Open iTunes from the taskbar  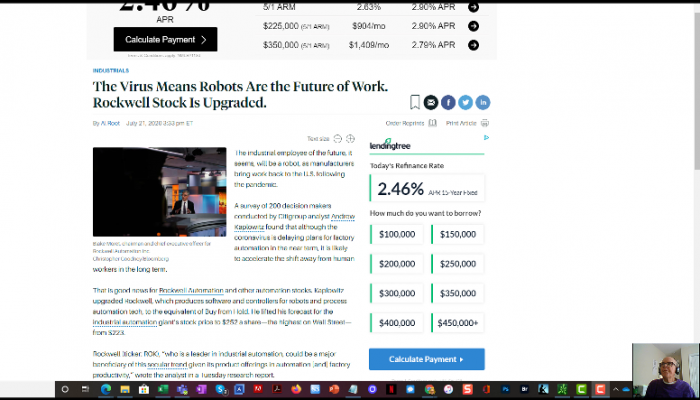tap(449, 389)
